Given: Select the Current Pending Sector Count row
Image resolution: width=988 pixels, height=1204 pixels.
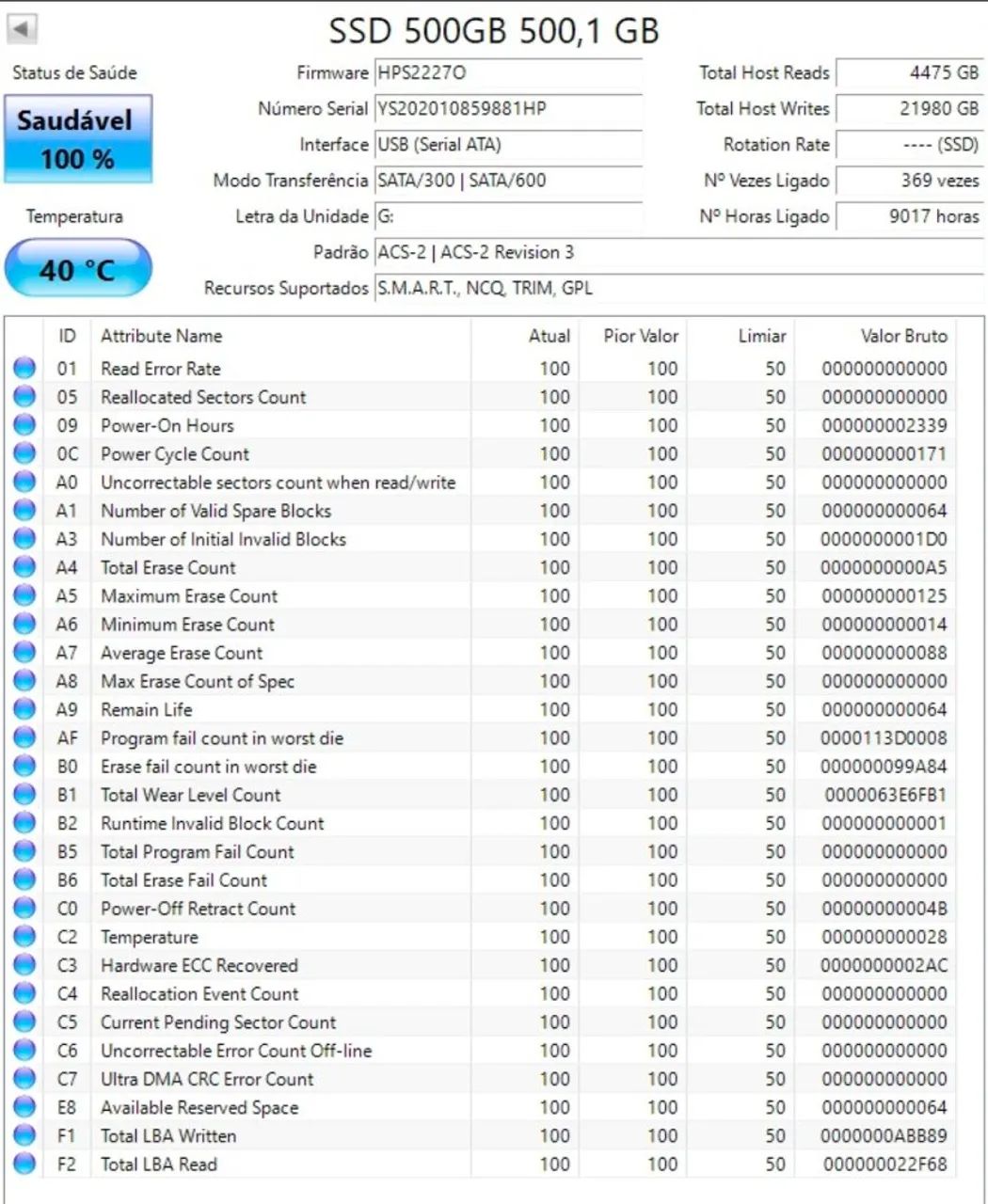Looking at the screenshot, I should click(x=282, y=1022).
